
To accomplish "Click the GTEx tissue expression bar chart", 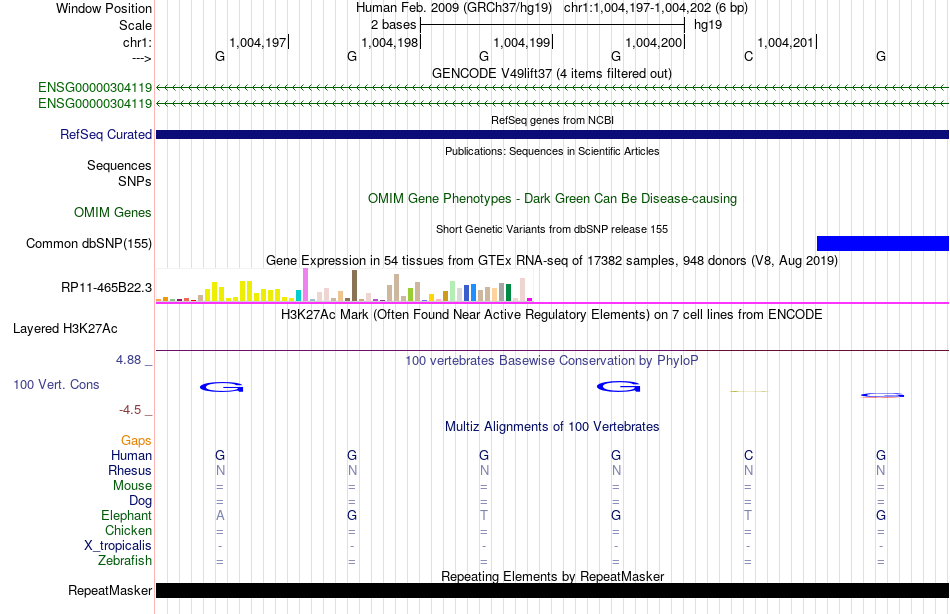I will click(x=344, y=285).
